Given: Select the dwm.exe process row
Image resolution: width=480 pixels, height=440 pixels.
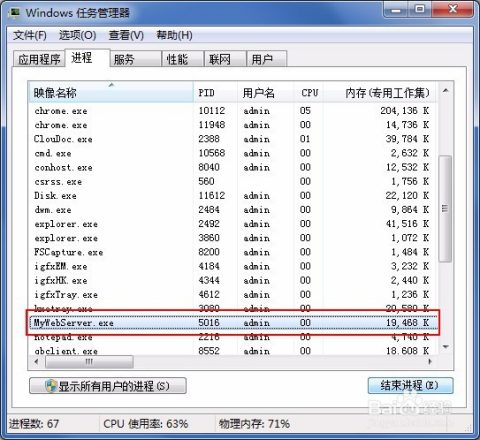Looking at the screenshot, I should point(232,210).
